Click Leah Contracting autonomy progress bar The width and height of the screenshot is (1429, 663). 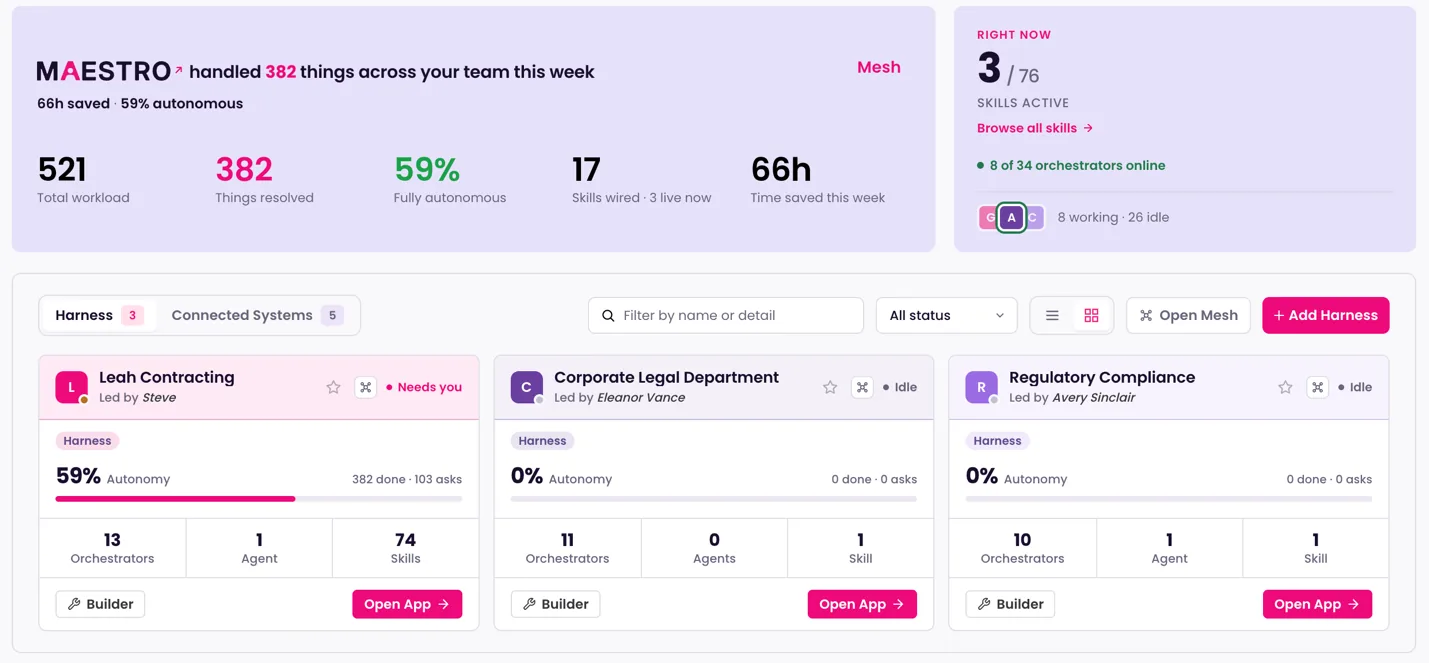259,498
